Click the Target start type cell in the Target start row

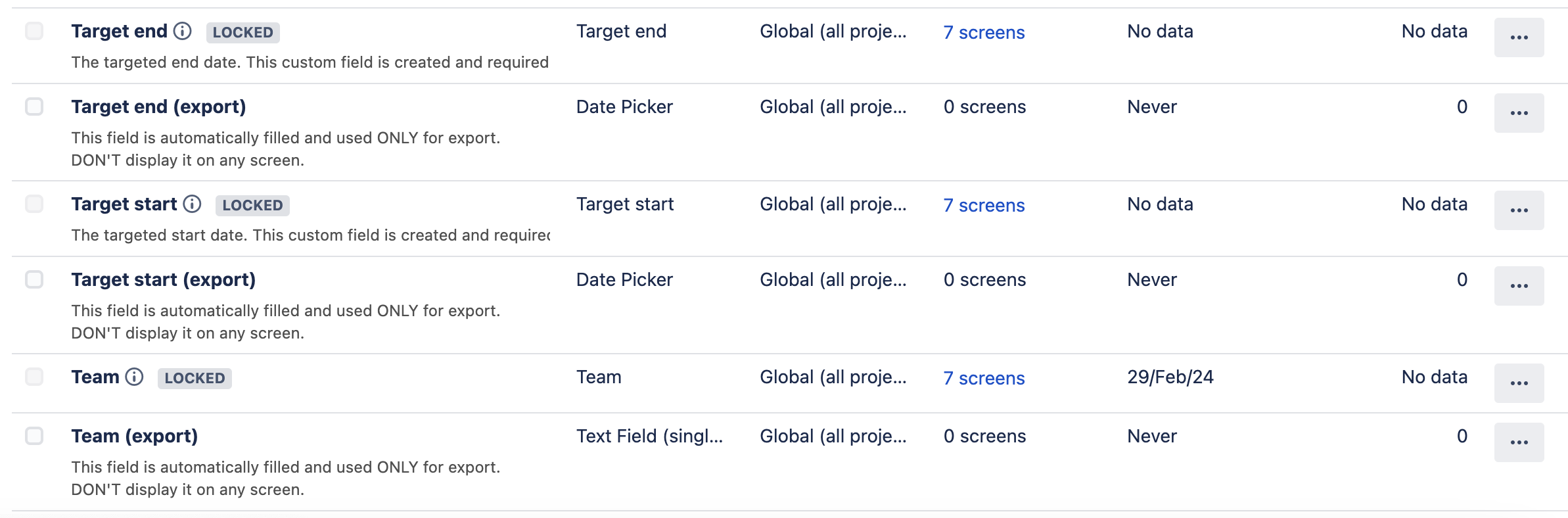(625, 204)
